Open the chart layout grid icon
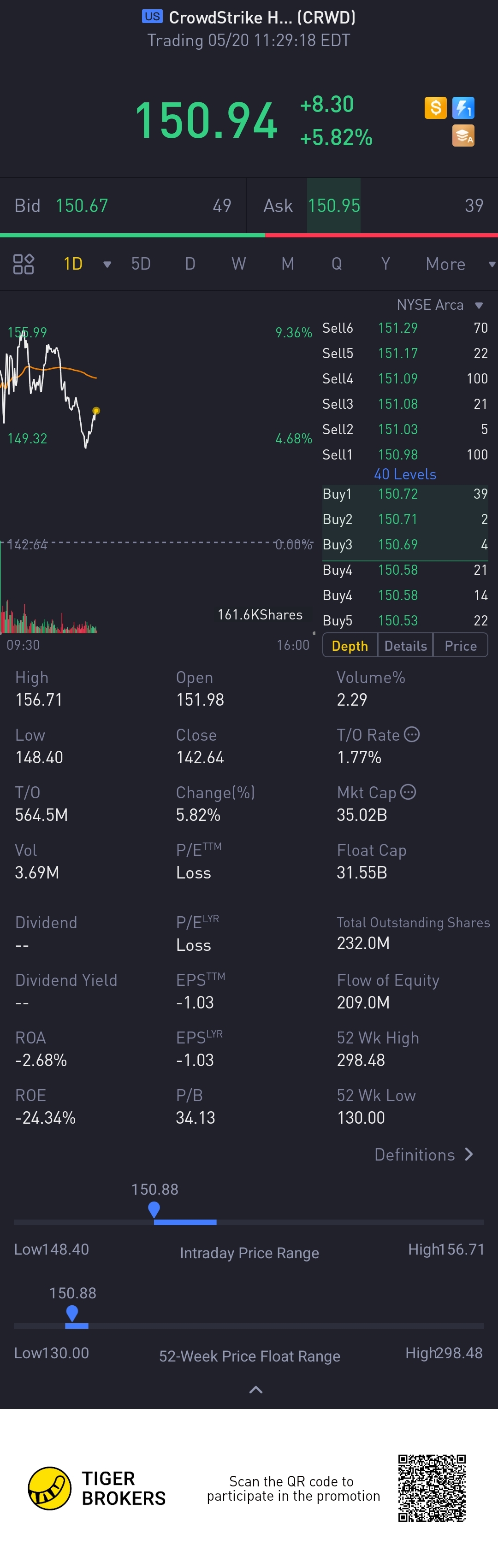 point(23,264)
